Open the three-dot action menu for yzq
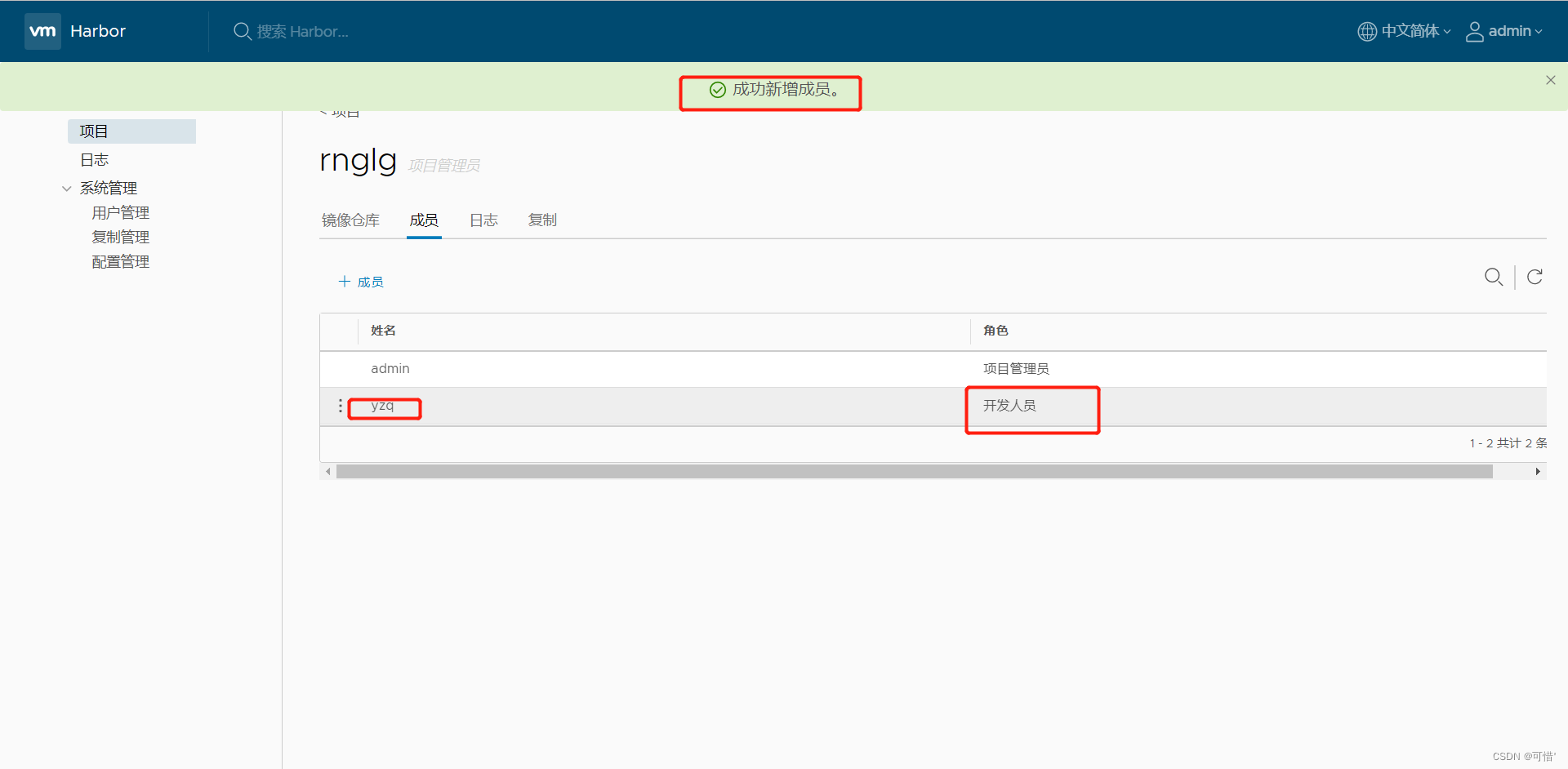This screenshot has width=1568, height=769. [341, 406]
